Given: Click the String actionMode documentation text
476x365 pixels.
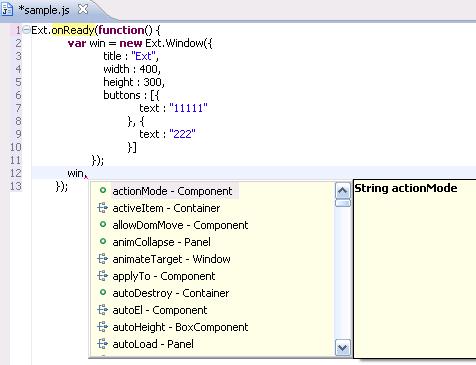Looking at the screenshot, I should point(405,188).
